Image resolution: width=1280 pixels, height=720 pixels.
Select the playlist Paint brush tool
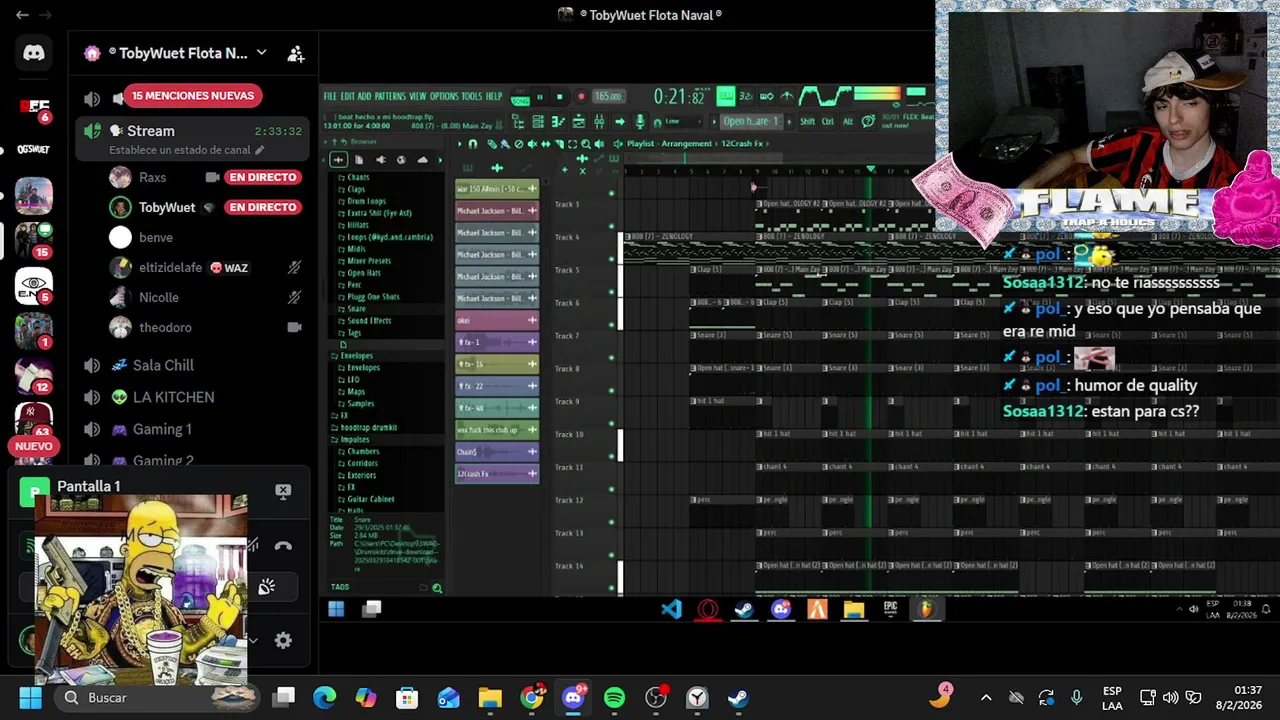tap(504, 144)
